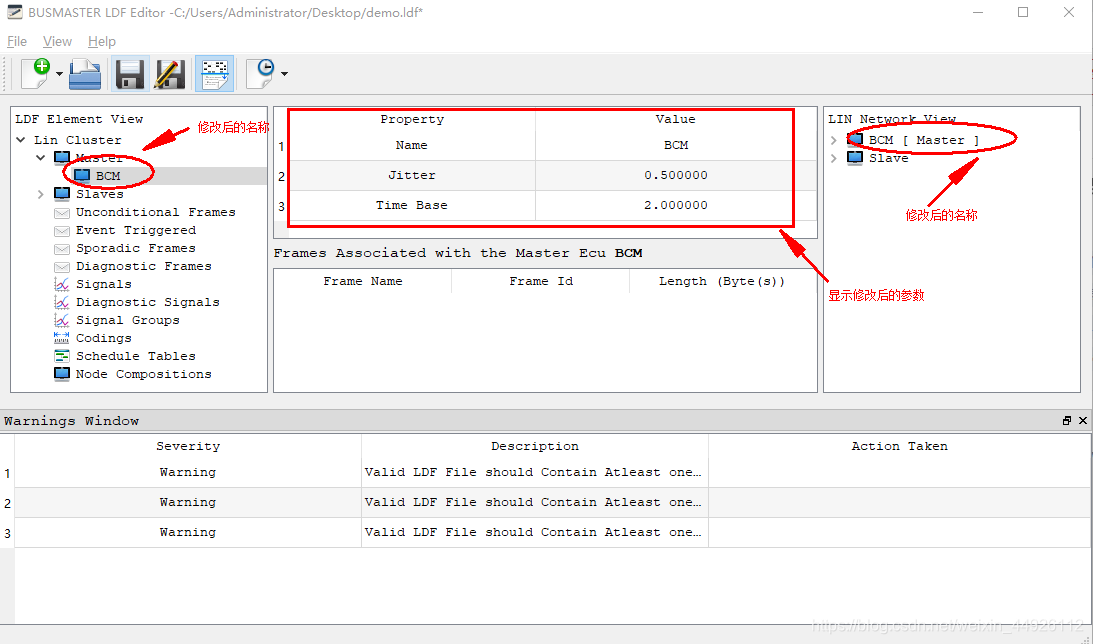Click the Preview LDF file toolbar icon

click(215, 74)
